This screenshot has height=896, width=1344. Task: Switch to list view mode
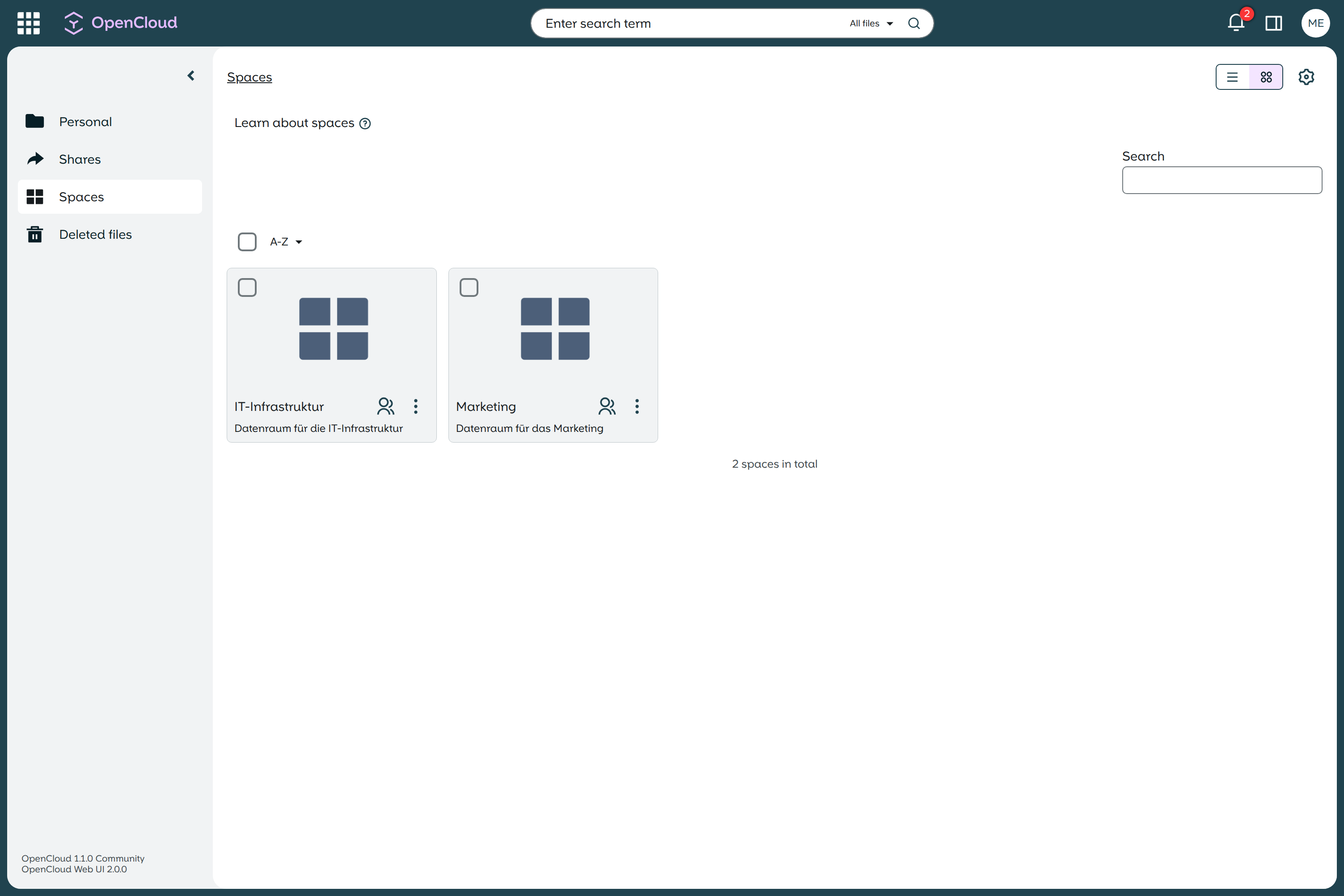click(1233, 77)
